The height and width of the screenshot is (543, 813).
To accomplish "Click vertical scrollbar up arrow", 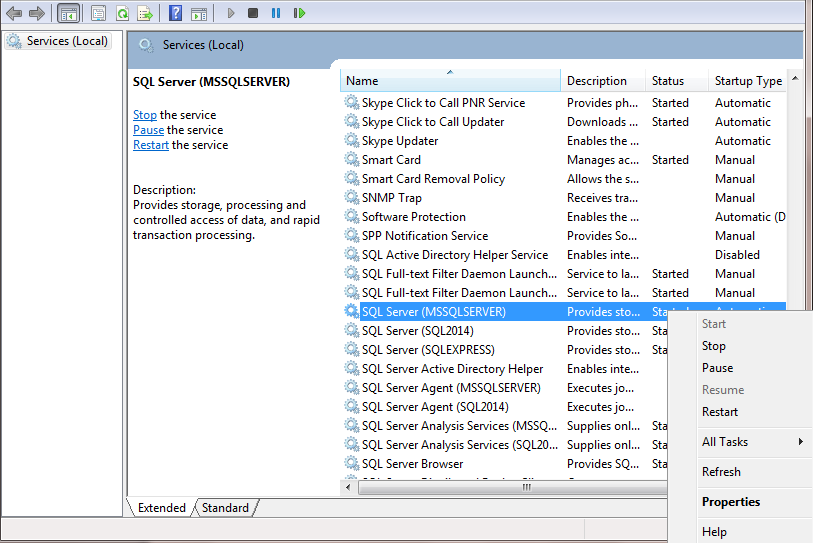I will [x=795, y=78].
